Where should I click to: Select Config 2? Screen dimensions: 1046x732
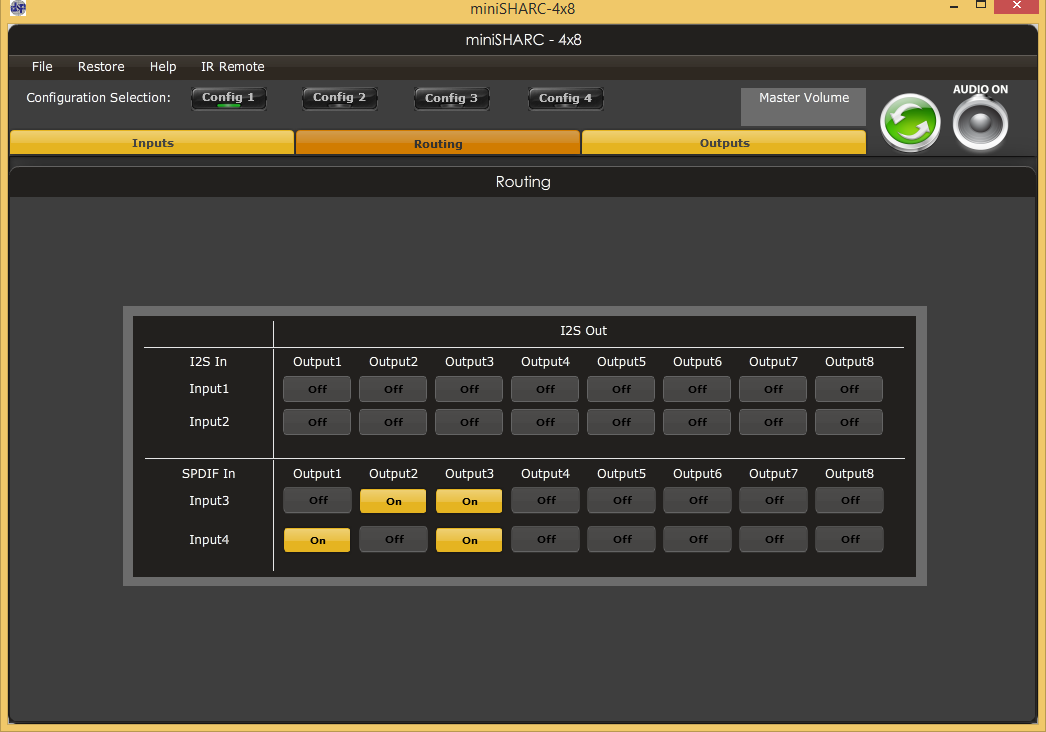[x=340, y=98]
